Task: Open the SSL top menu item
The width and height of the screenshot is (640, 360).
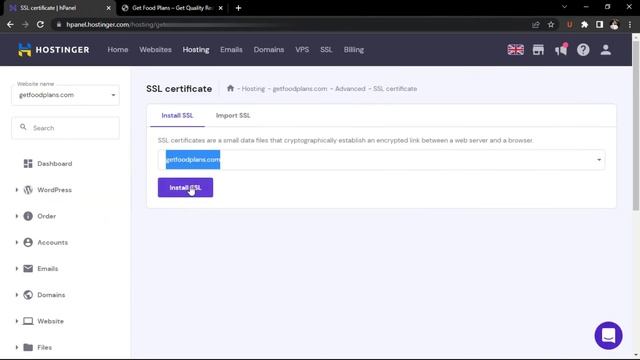Action: click(x=326, y=50)
